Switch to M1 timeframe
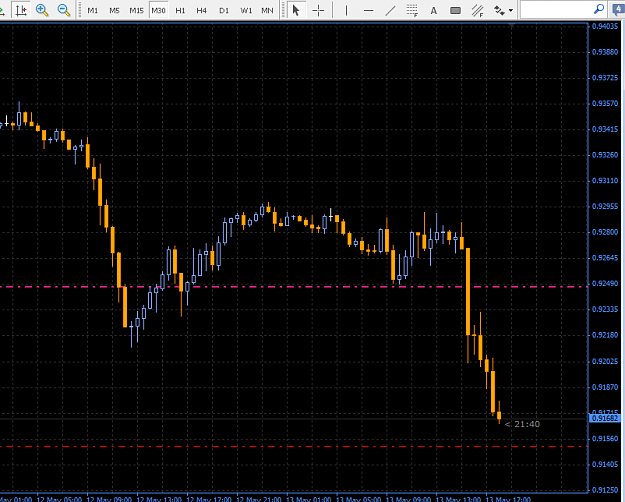The image size is (625, 502). [92, 10]
